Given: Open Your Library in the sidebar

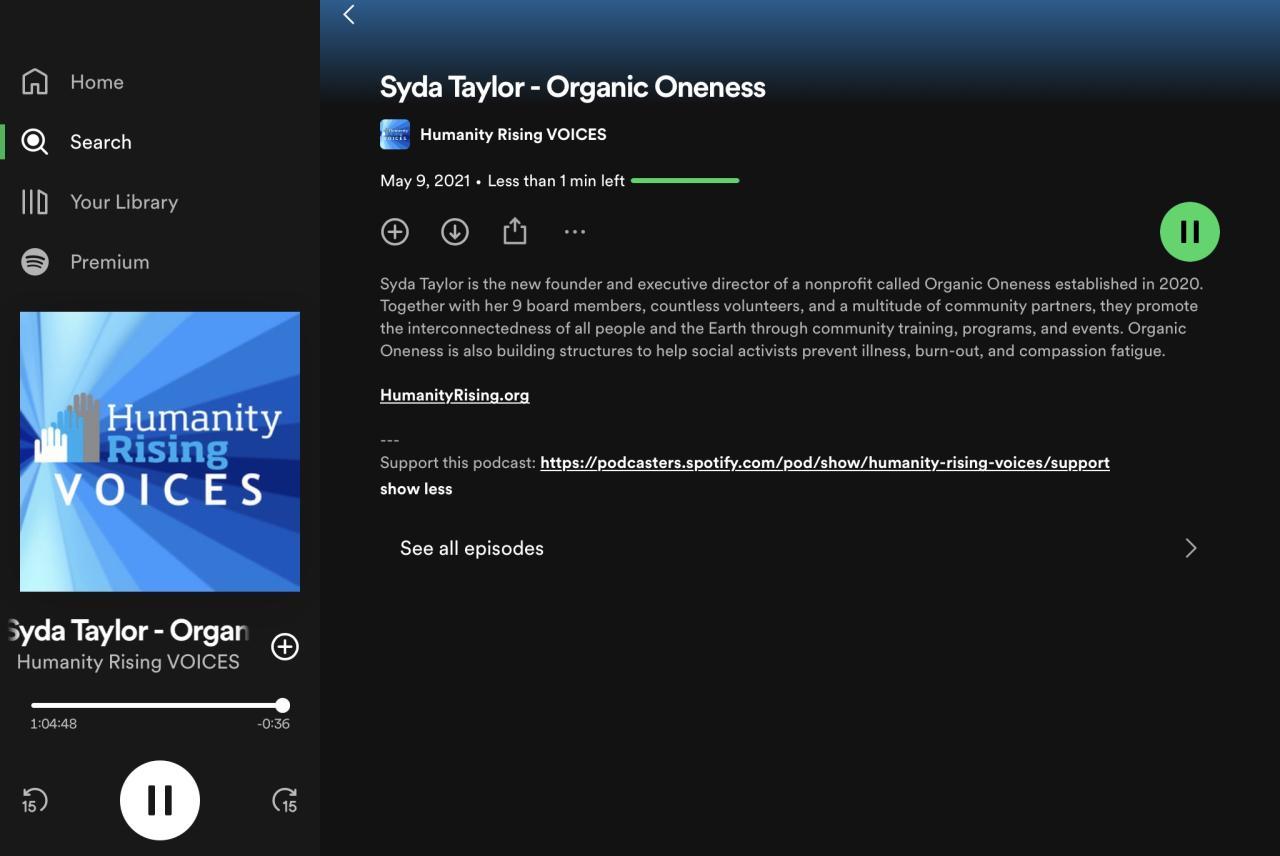Looking at the screenshot, I should click(124, 202).
